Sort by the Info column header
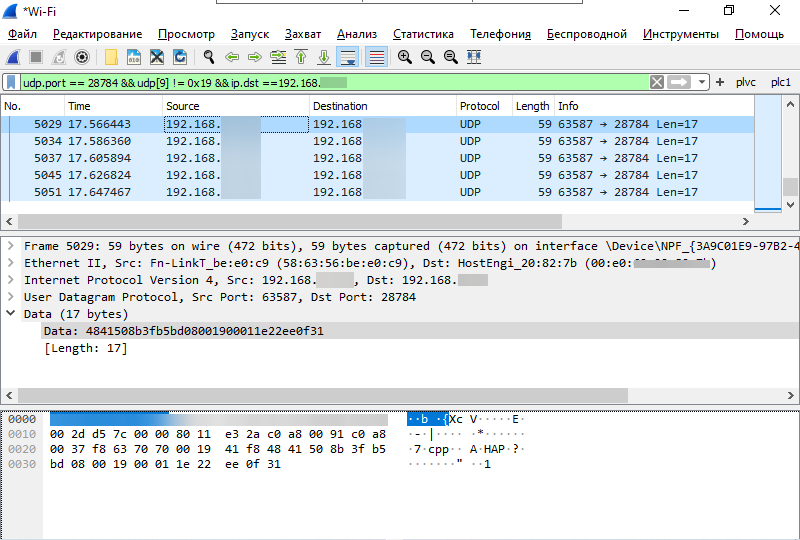800x540 pixels. (x=654, y=106)
